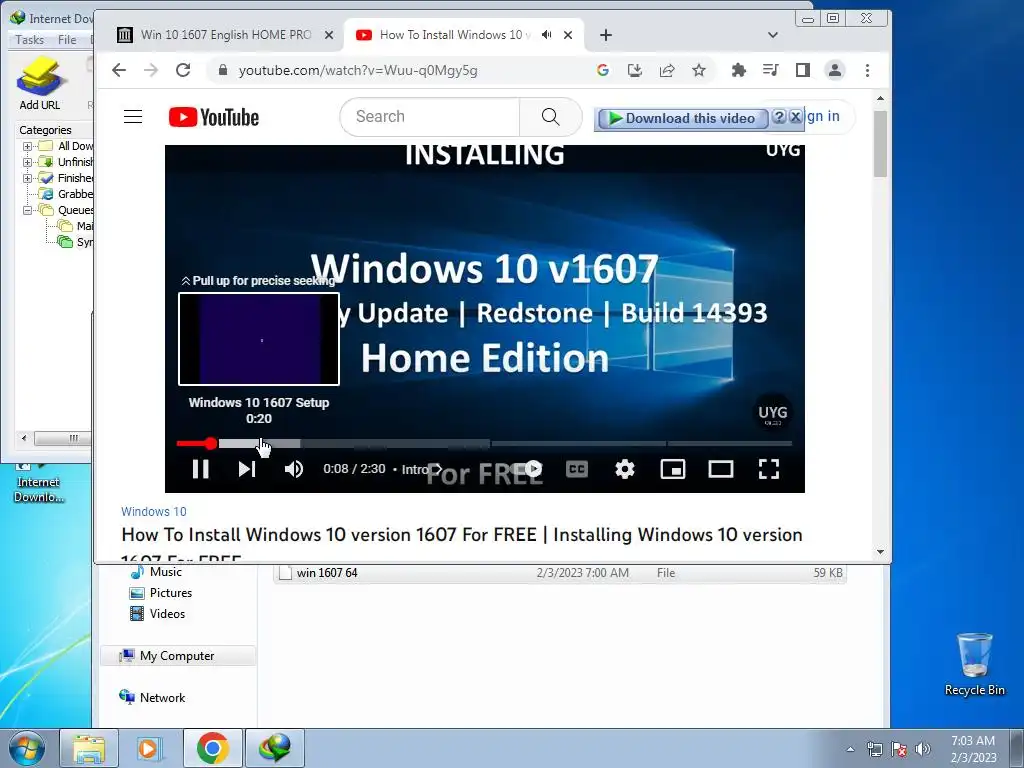Click Add URL in IDM

coord(39,84)
